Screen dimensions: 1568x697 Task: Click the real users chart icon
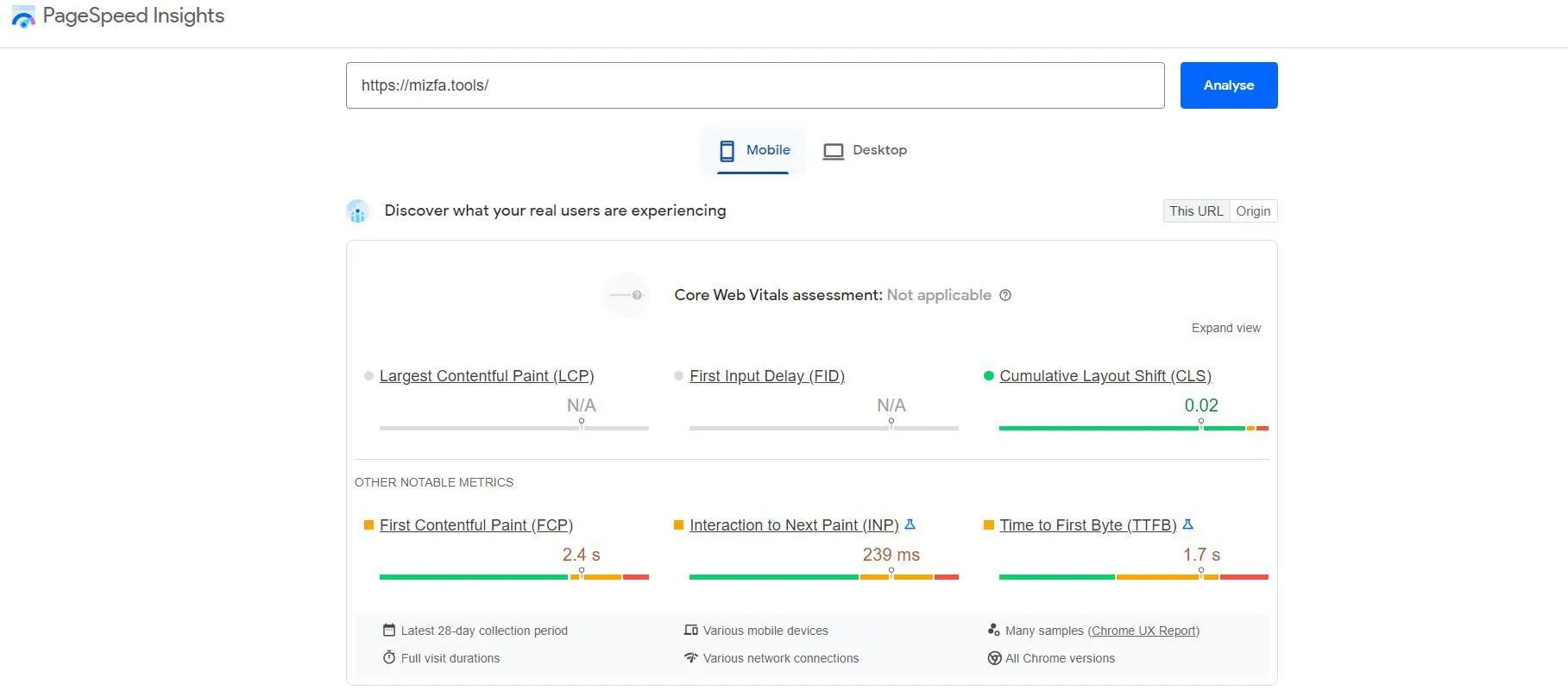[357, 211]
